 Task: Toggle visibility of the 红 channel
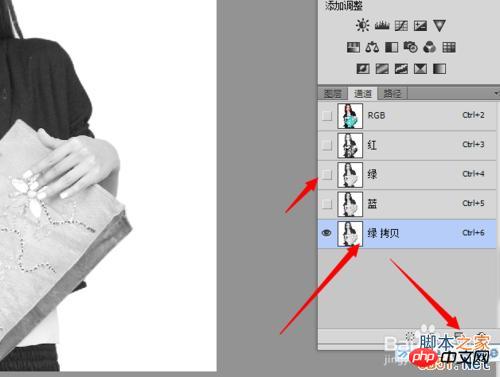click(x=327, y=145)
